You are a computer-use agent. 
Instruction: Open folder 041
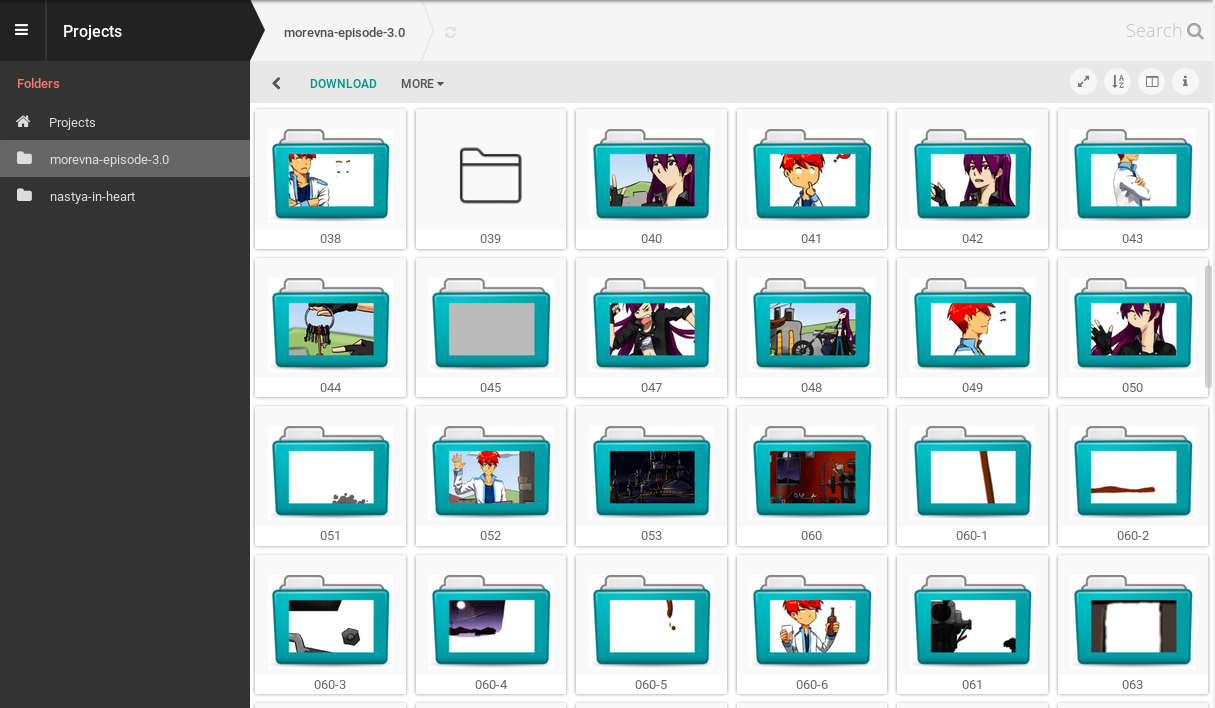click(x=811, y=179)
